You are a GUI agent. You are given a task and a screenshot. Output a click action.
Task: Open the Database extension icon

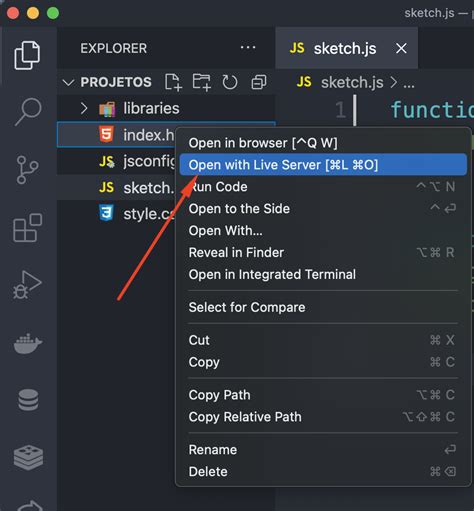point(28,400)
